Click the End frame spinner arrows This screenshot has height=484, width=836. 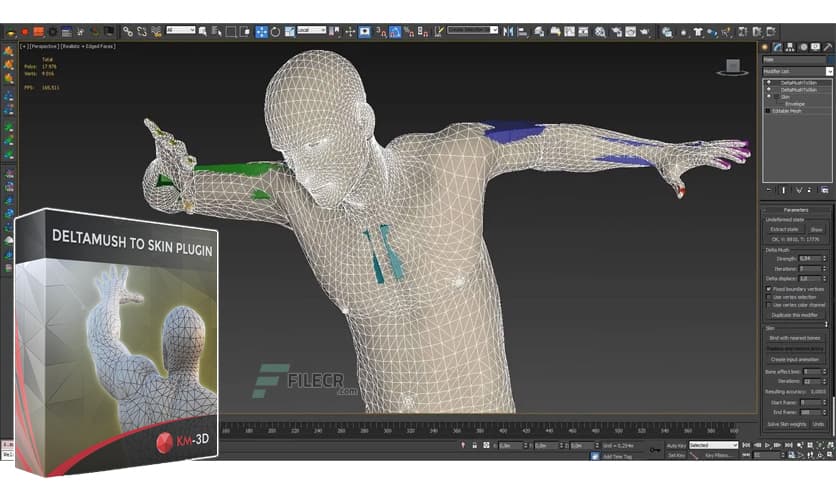point(825,412)
